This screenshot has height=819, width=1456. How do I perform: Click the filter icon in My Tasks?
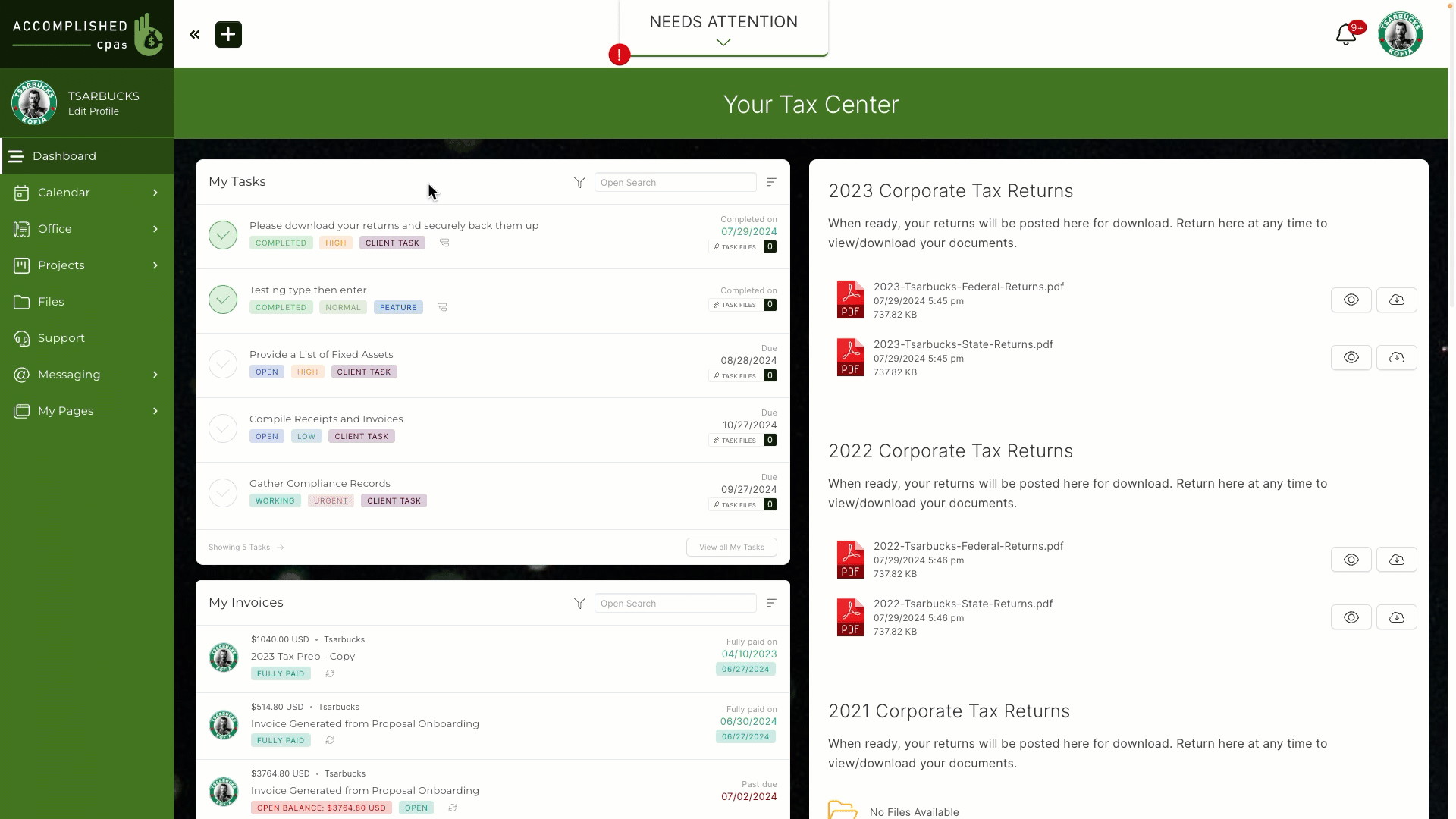coord(579,182)
